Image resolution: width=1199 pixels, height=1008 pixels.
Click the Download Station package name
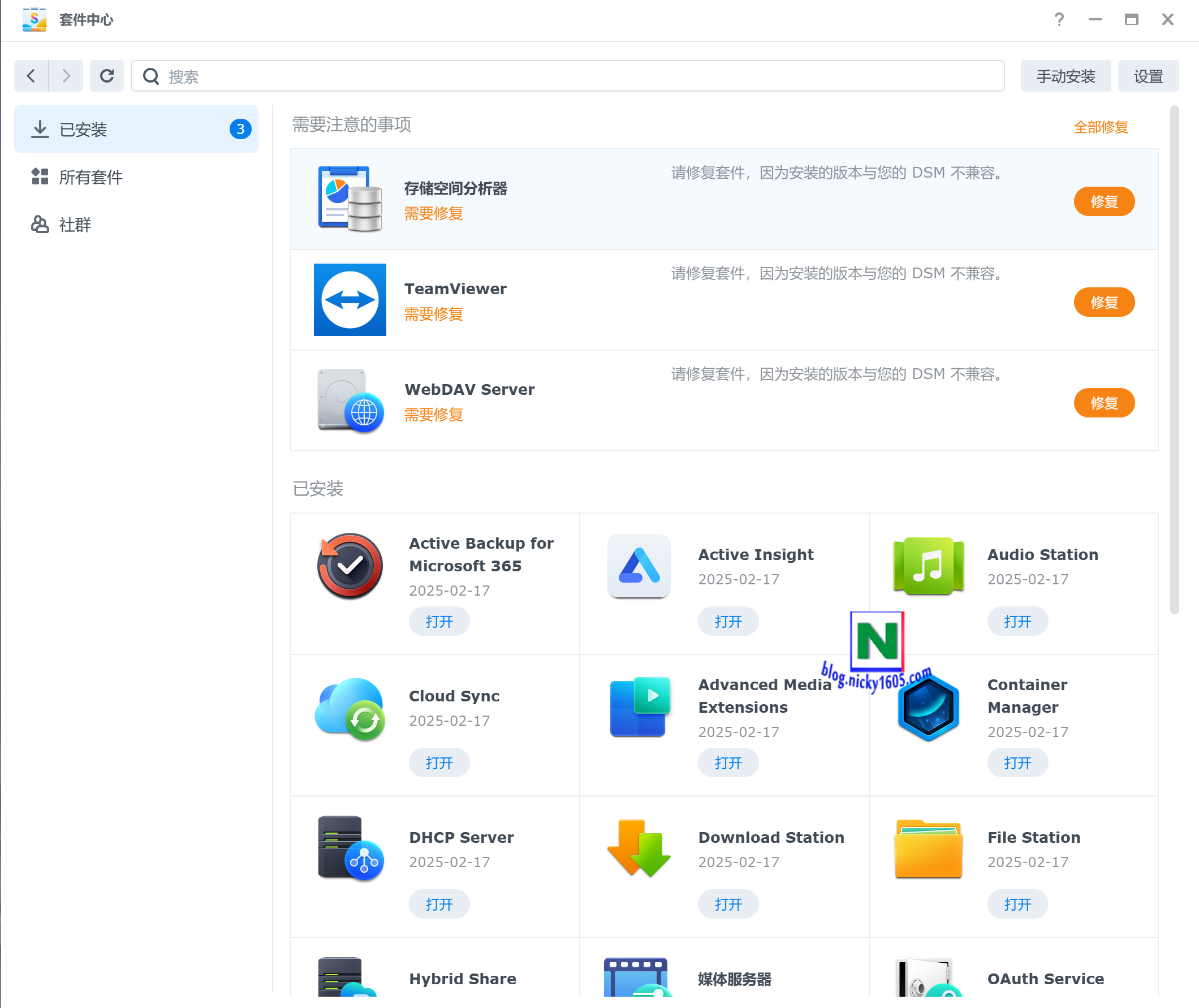click(x=770, y=837)
